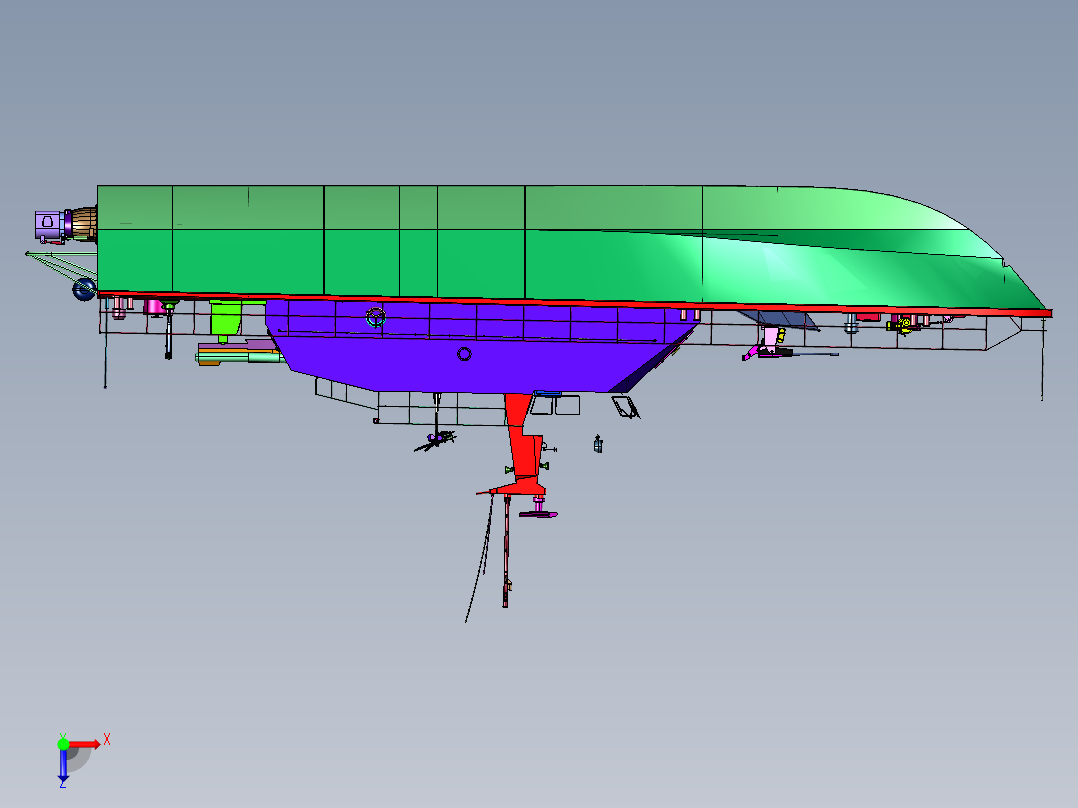Select the lime green block under the deck

pyautogui.click(x=227, y=318)
